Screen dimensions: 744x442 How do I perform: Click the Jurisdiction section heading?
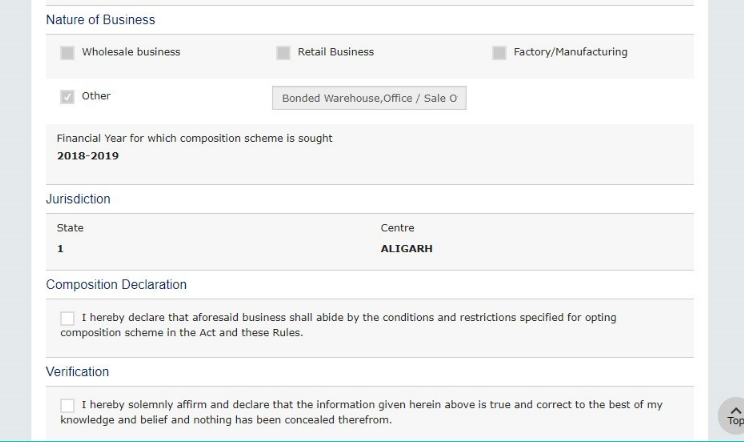pos(78,199)
